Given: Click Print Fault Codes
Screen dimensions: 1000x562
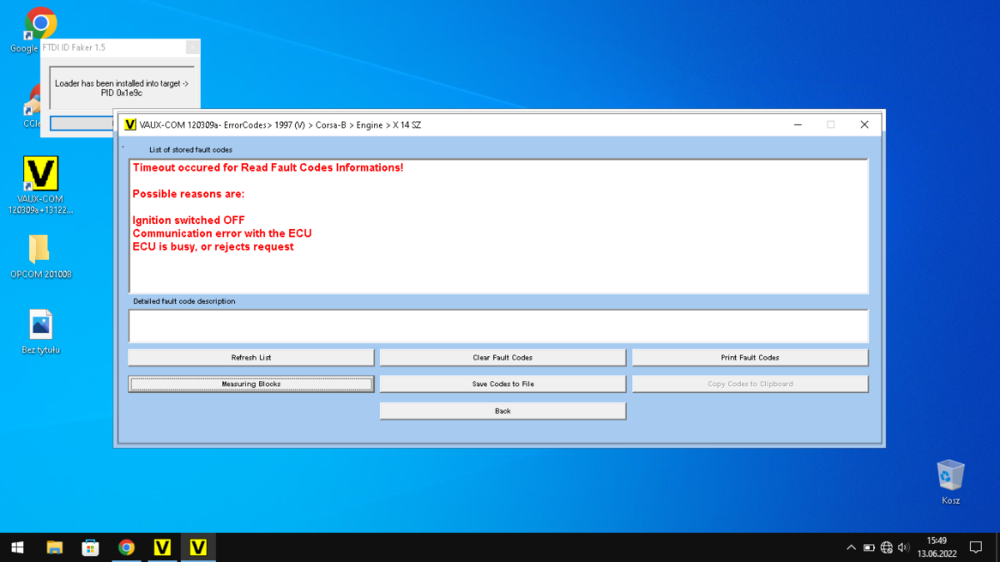Looking at the screenshot, I should tap(749, 357).
